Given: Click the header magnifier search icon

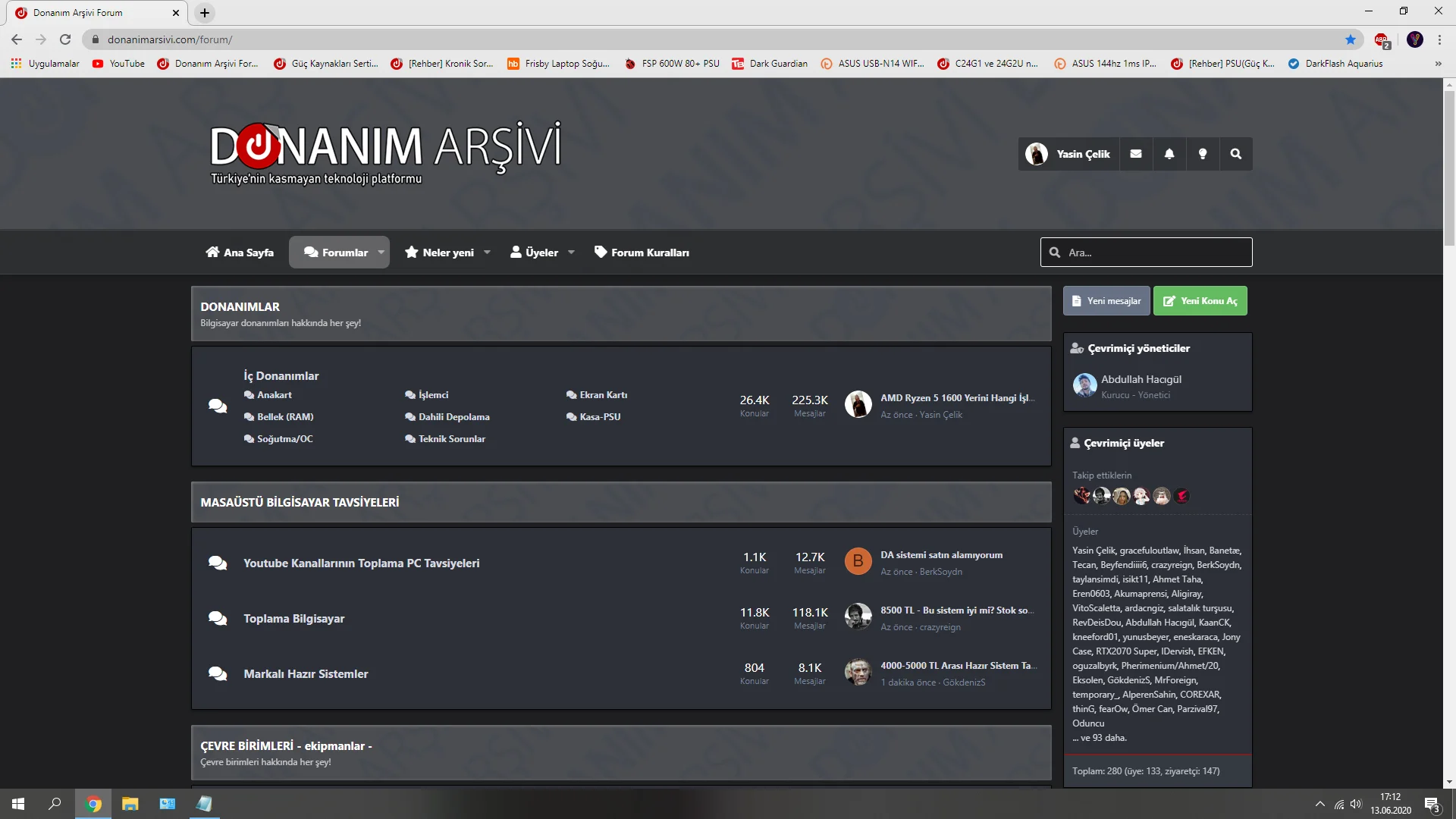Looking at the screenshot, I should coord(1235,154).
